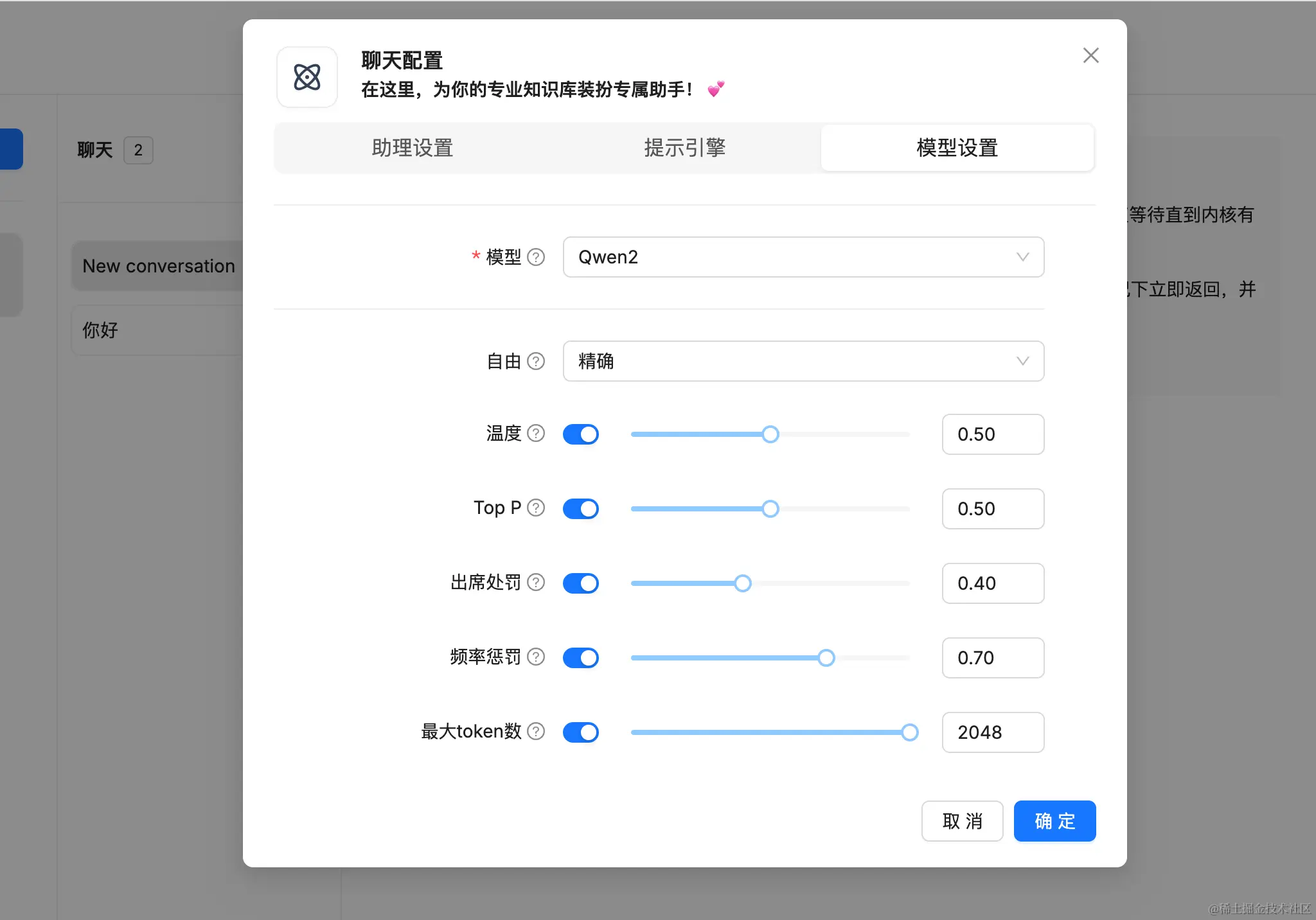Click help icon beside 最大token数 label
The image size is (1316, 920).
536,732
